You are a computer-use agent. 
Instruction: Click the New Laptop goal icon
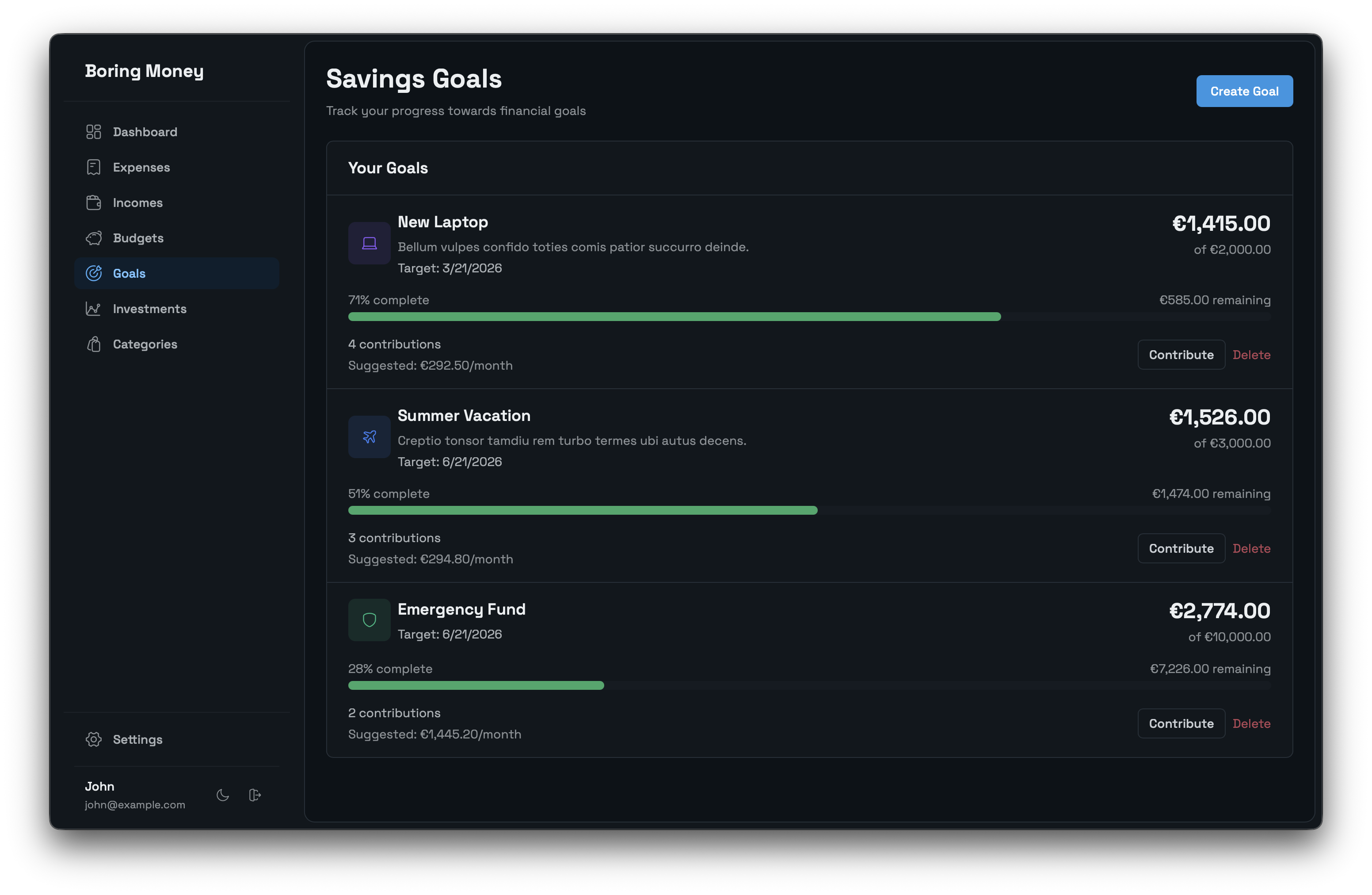[369, 243]
